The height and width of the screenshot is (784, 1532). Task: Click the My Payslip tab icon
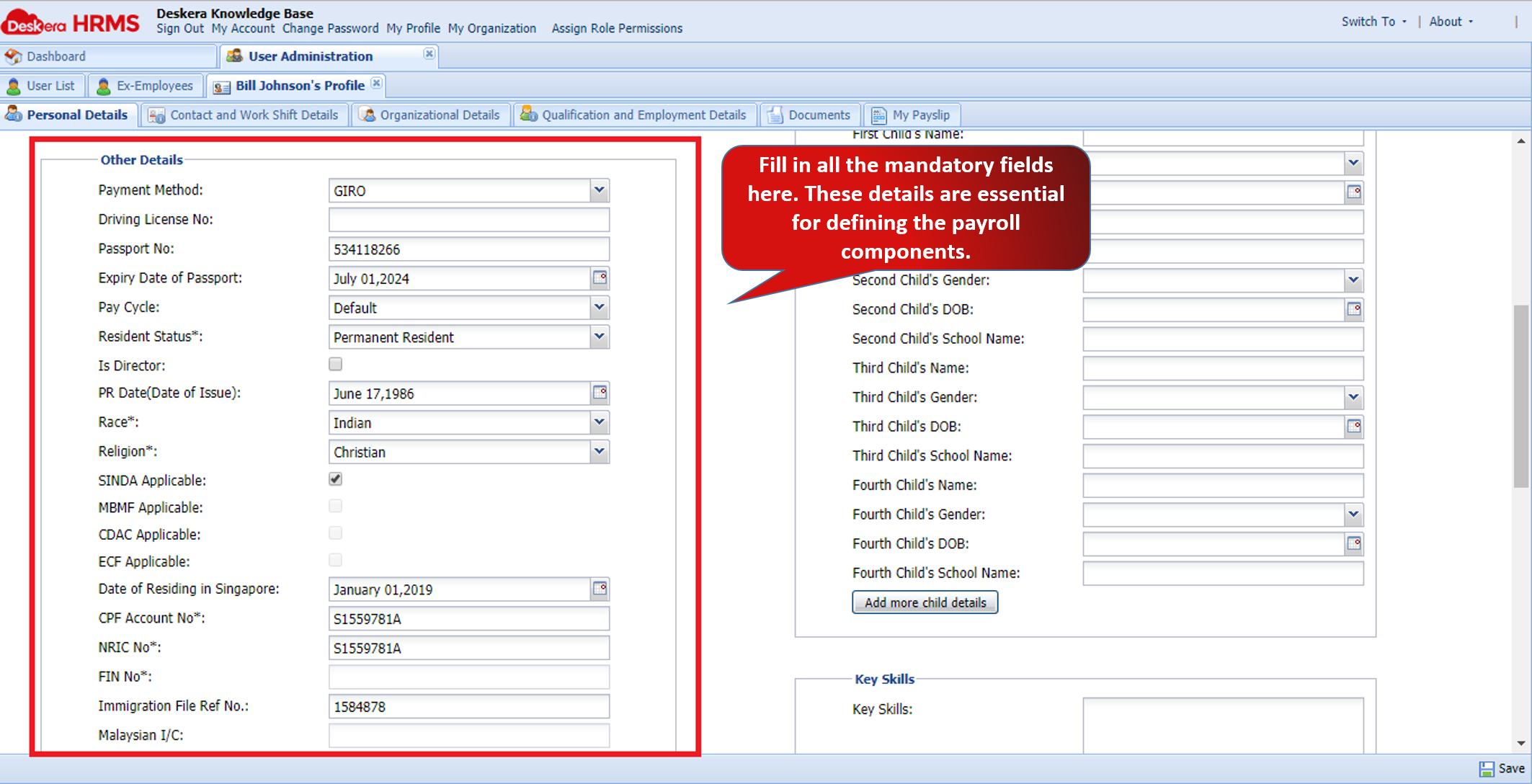coord(878,115)
